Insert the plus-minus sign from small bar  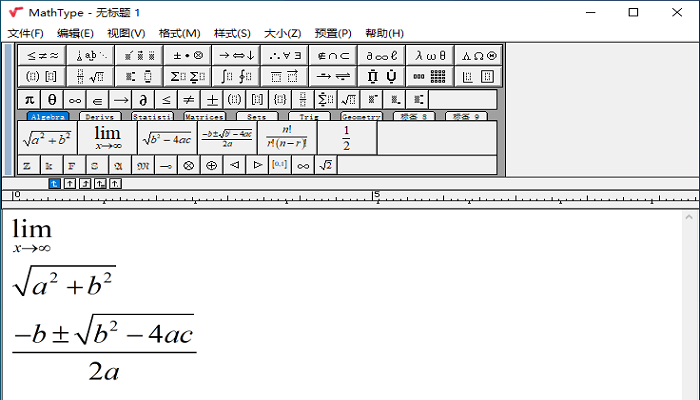coord(212,100)
